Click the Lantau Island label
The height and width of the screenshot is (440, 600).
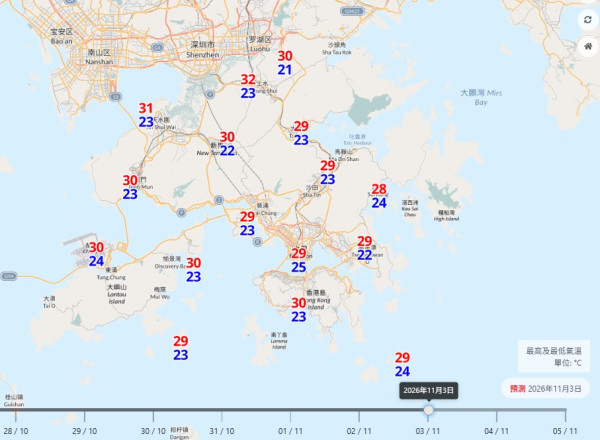117,294
